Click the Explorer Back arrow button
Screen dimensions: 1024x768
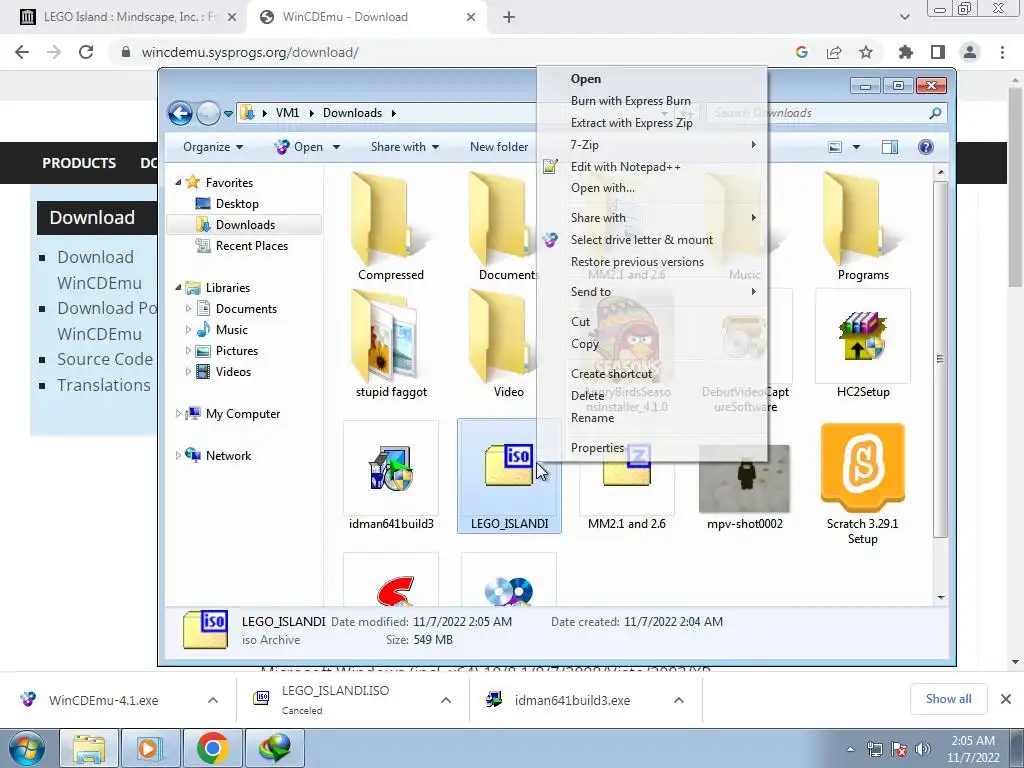coord(180,114)
